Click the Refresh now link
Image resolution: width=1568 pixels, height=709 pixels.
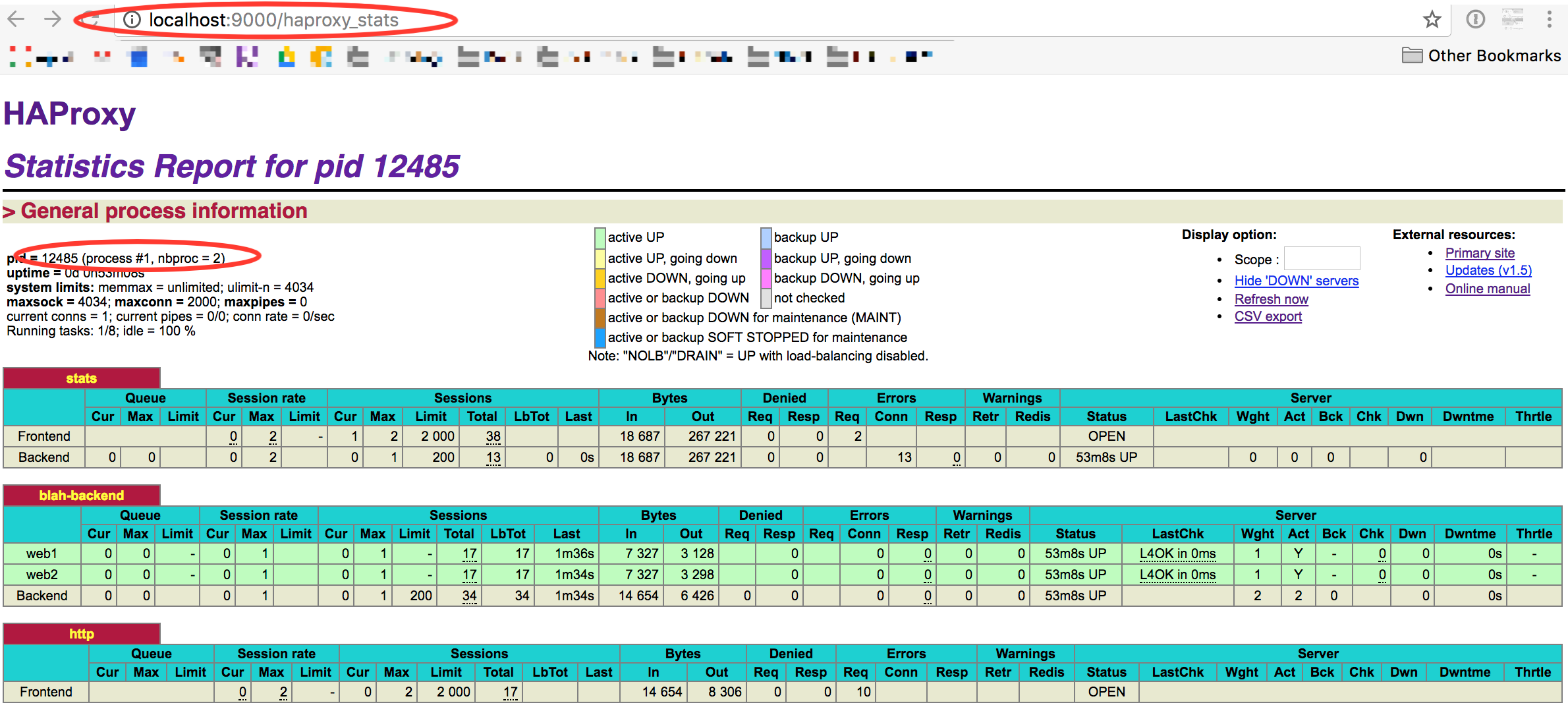coord(1271,299)
